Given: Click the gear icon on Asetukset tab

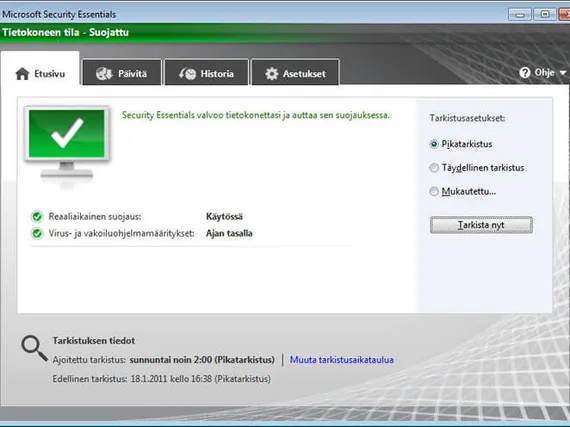Looking at the screenshot, I should 271,74.
